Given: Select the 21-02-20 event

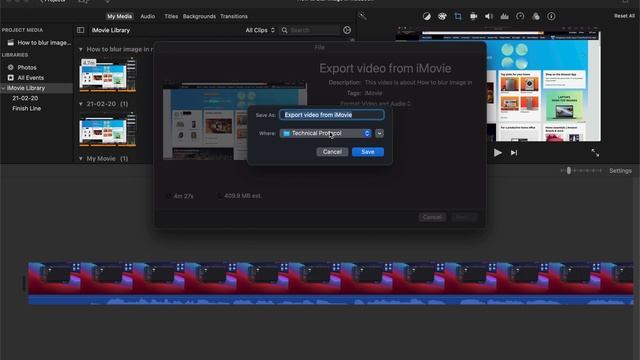Looking at the screenshot, I should (x=25, y=98).
